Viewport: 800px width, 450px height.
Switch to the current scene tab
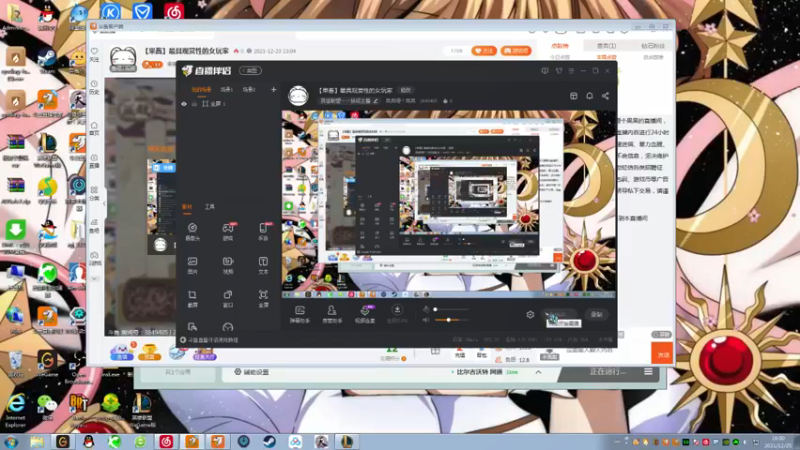point(202,89)
